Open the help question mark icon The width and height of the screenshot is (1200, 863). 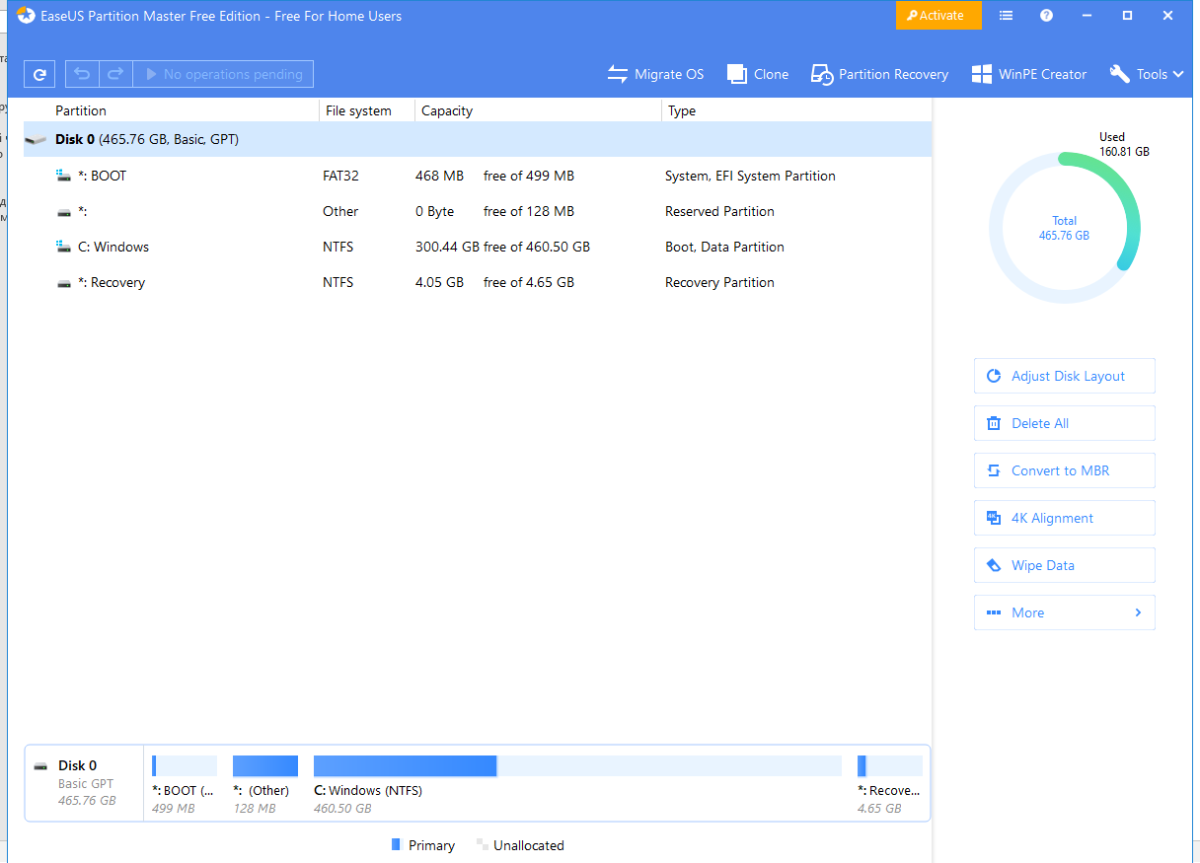pyautogui.click(x=1046, y=15)
